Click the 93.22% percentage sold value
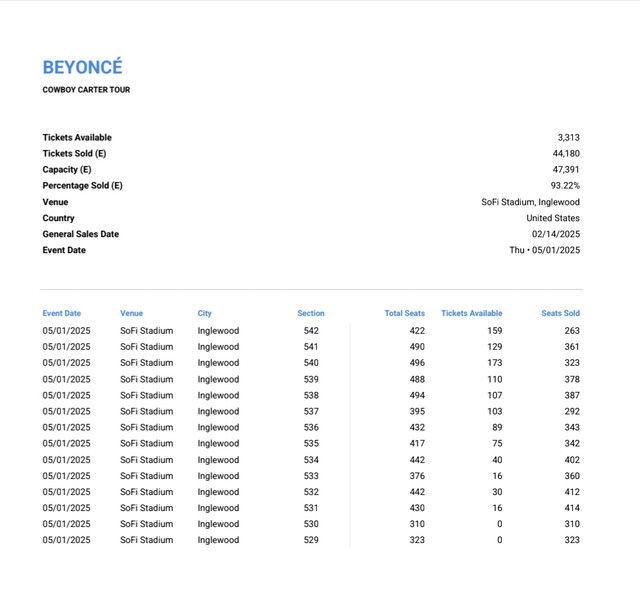Screen dimensions: 640x606 coord(565,186)
